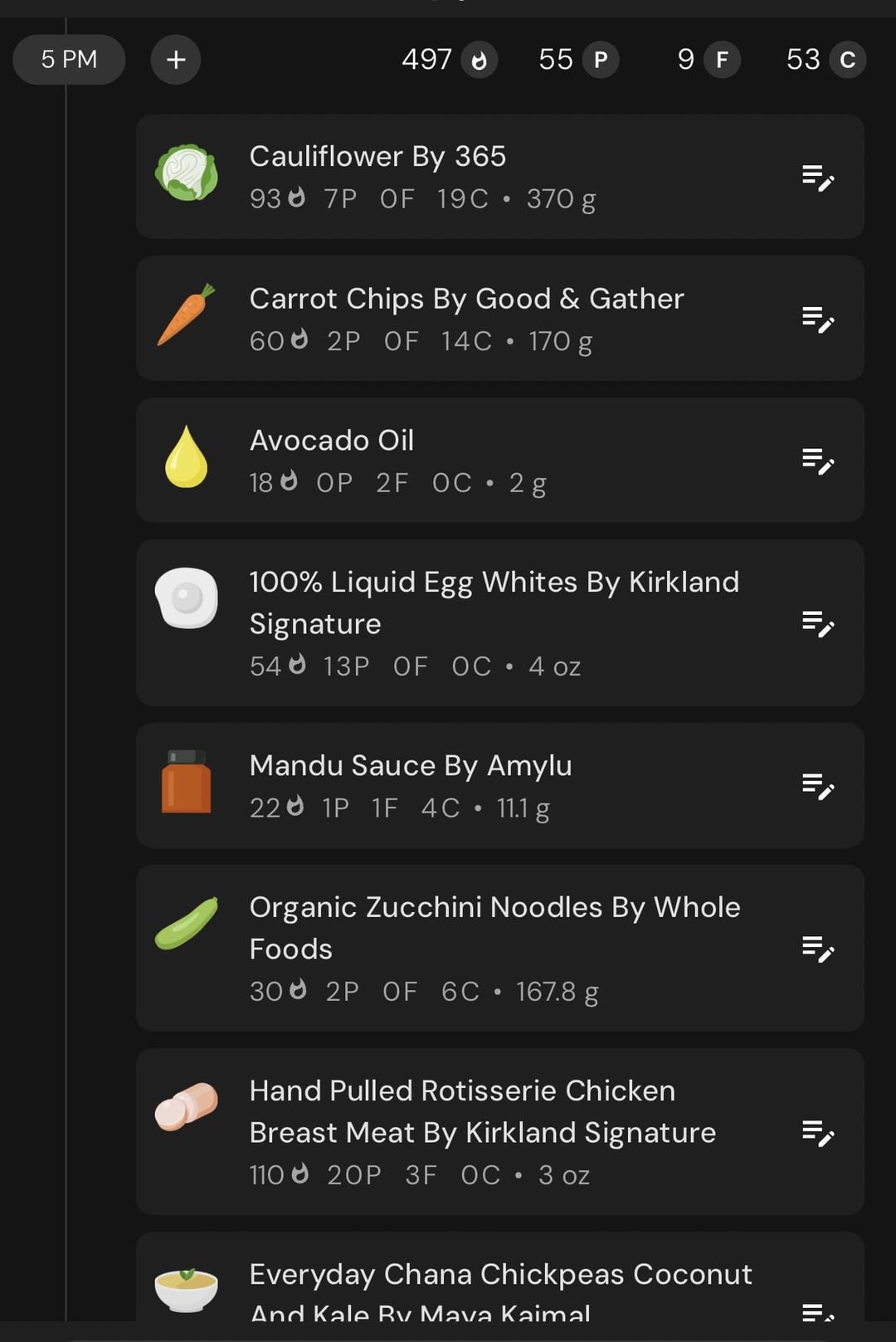Open edit icon for Liquid Egg Whites

(818, 623)
